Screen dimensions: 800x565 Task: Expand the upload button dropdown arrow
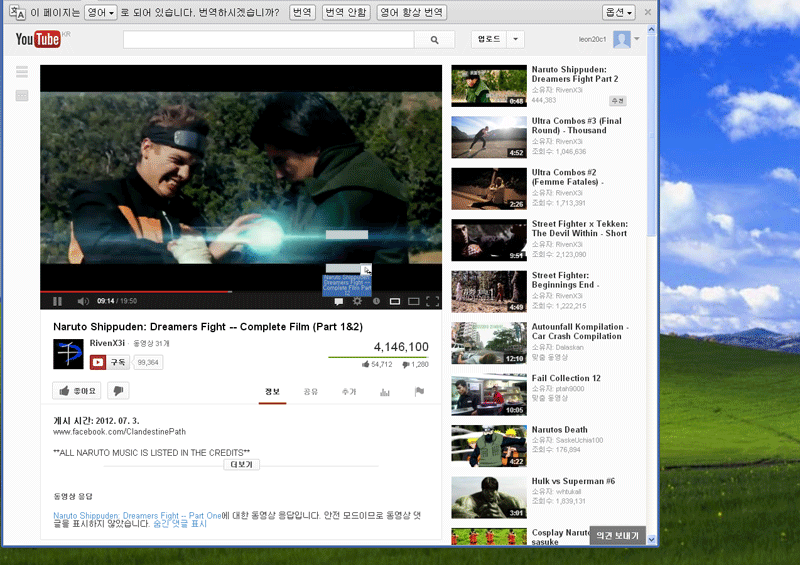coord(515,39)
